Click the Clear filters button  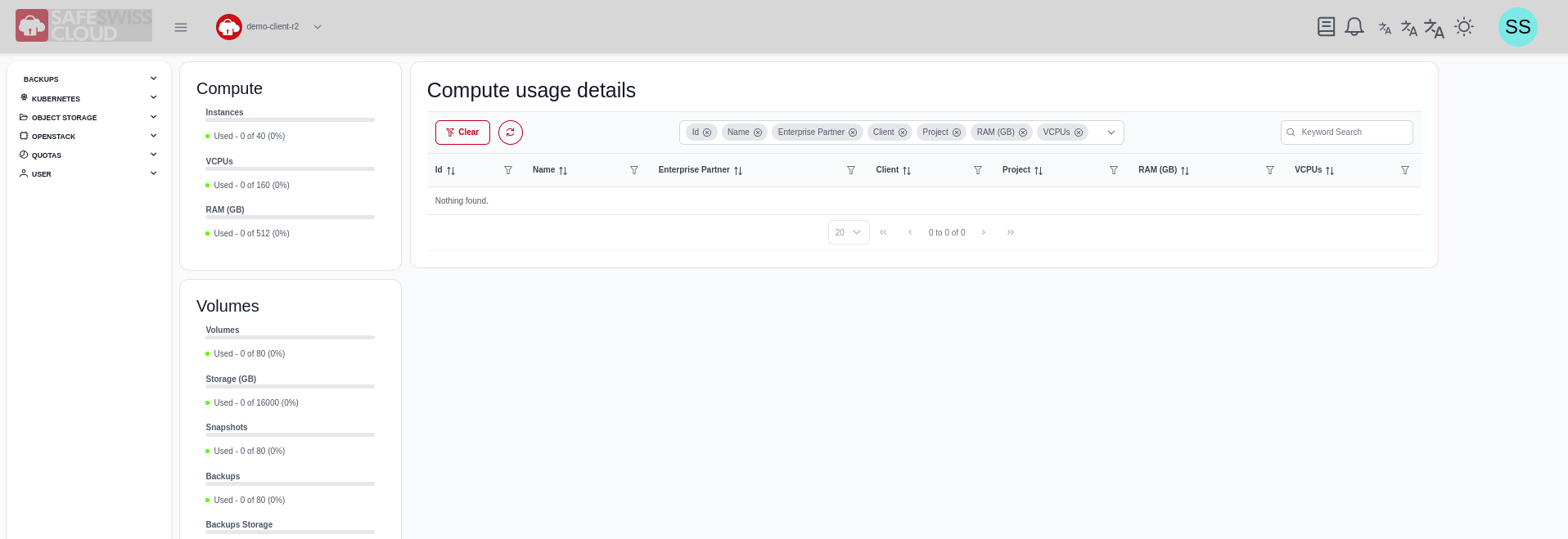(462, 133)
